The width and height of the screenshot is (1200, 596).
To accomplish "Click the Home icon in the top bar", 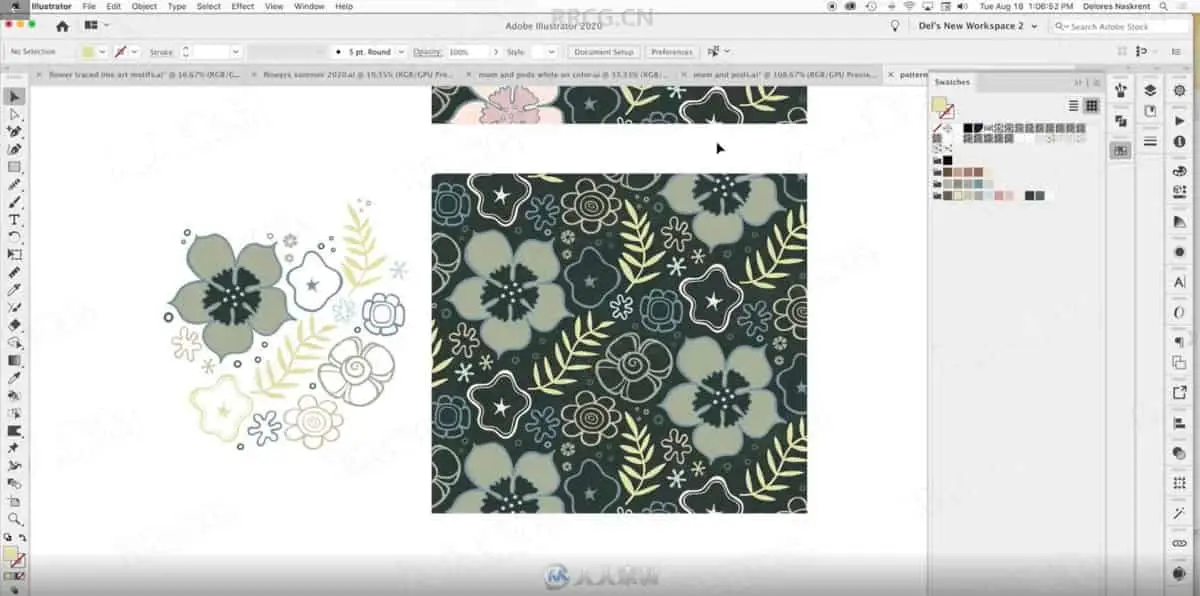I will pos(63,26).
